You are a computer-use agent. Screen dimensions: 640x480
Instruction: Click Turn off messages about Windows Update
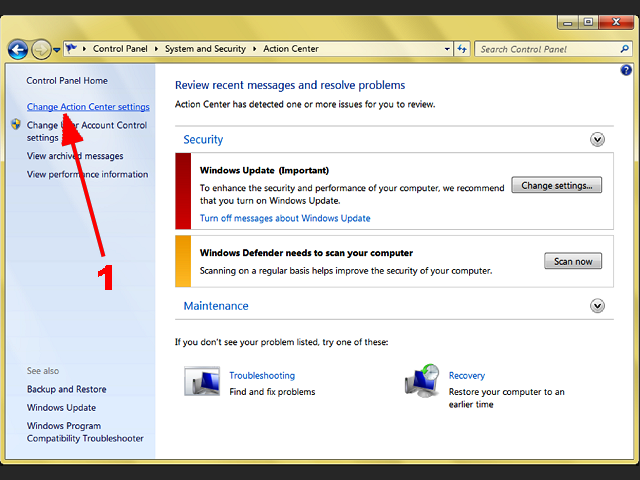(x=285, y=218)
